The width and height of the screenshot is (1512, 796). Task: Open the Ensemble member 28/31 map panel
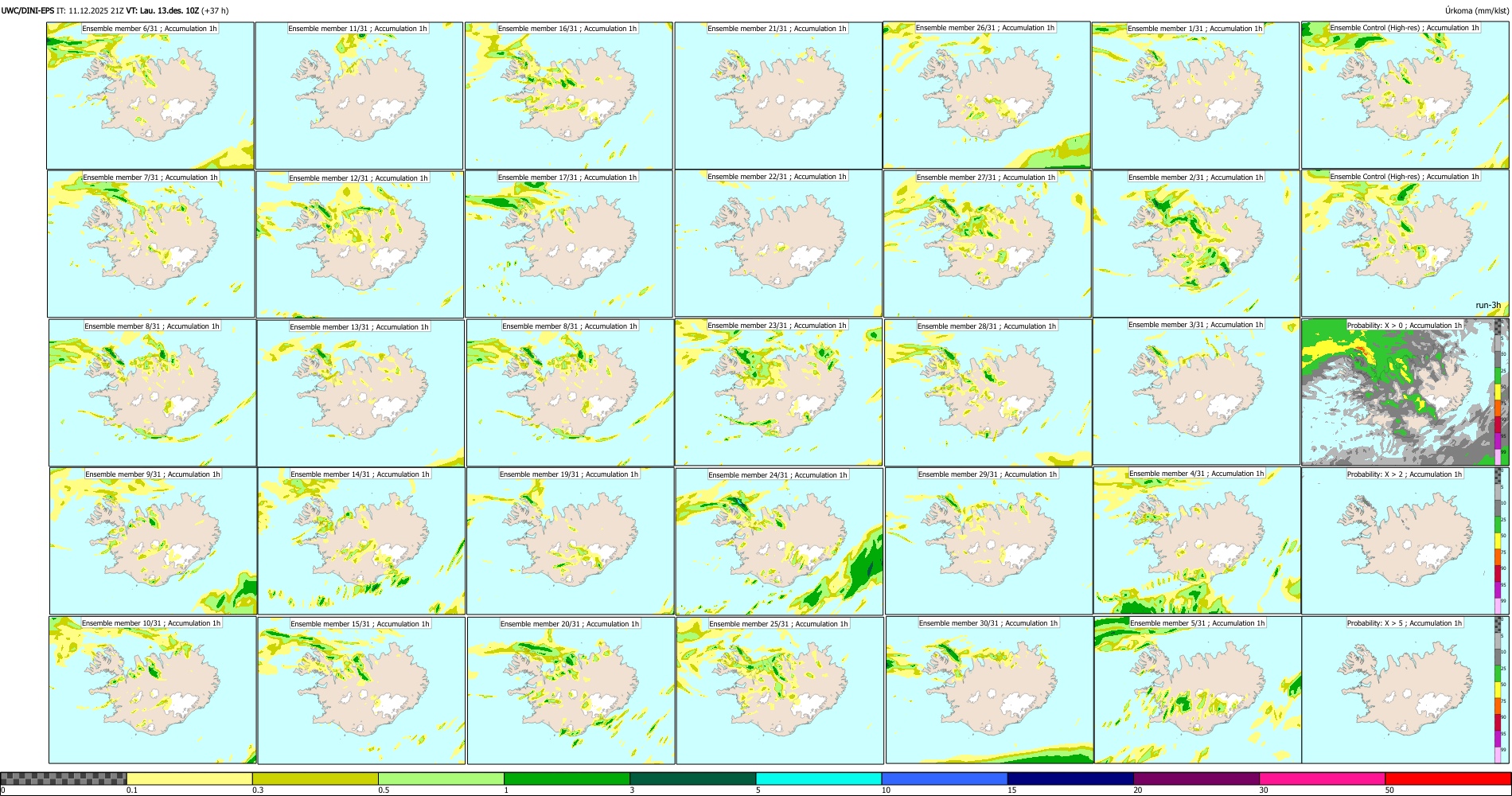tap(988, 393)
